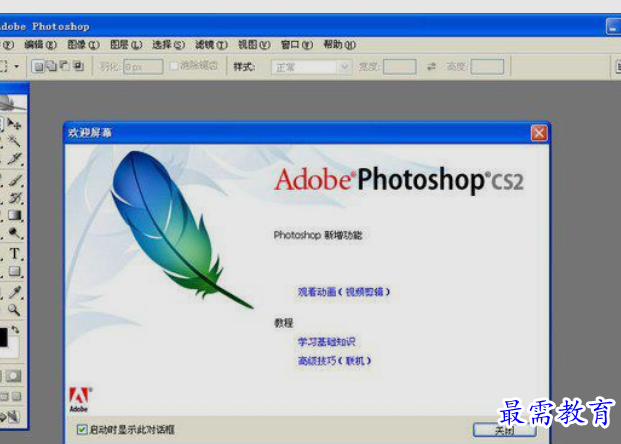Switch to Quick Mask mode

coord(13,375)
